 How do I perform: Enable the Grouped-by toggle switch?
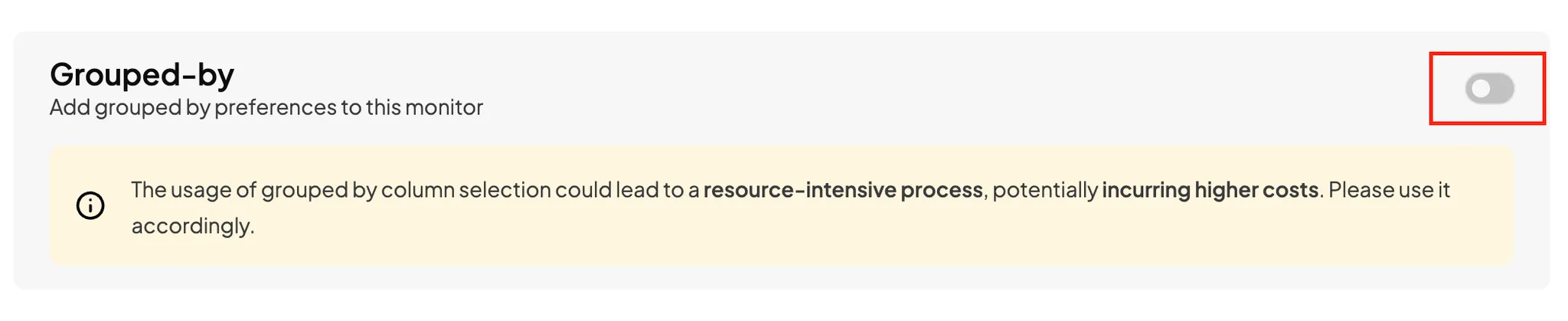pyautogui.click(x=1489, y=89)
